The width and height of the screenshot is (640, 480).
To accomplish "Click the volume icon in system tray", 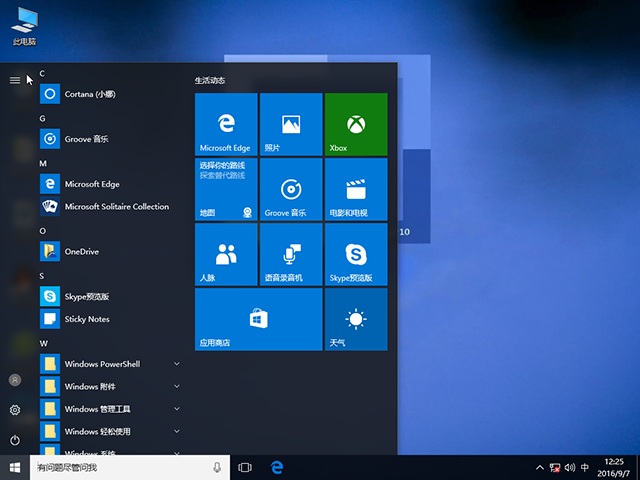I will pos(570,467).
